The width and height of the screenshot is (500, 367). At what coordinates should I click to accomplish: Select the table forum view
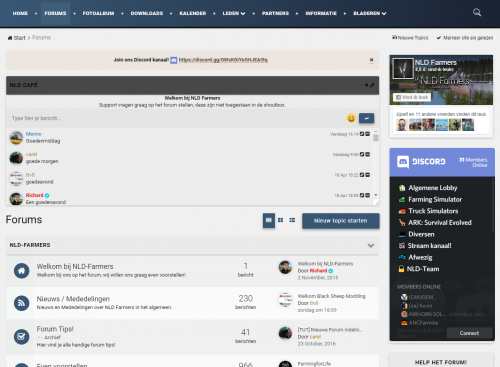[x=269, y=220]
